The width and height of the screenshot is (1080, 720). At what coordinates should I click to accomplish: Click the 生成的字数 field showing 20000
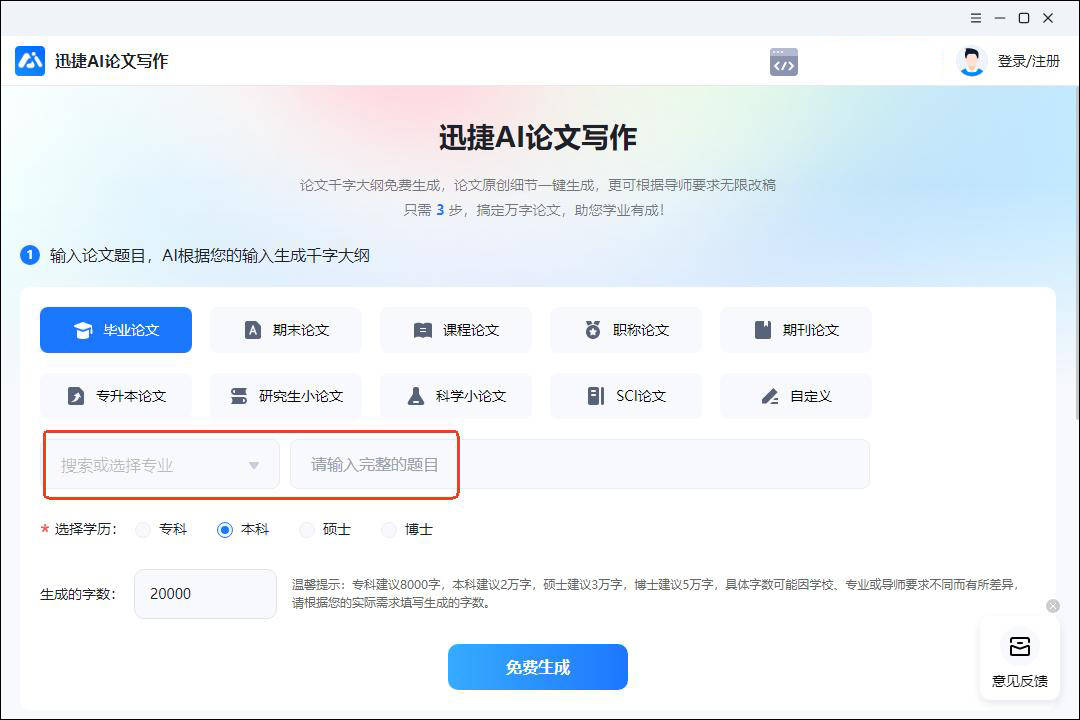click(205, 594)
